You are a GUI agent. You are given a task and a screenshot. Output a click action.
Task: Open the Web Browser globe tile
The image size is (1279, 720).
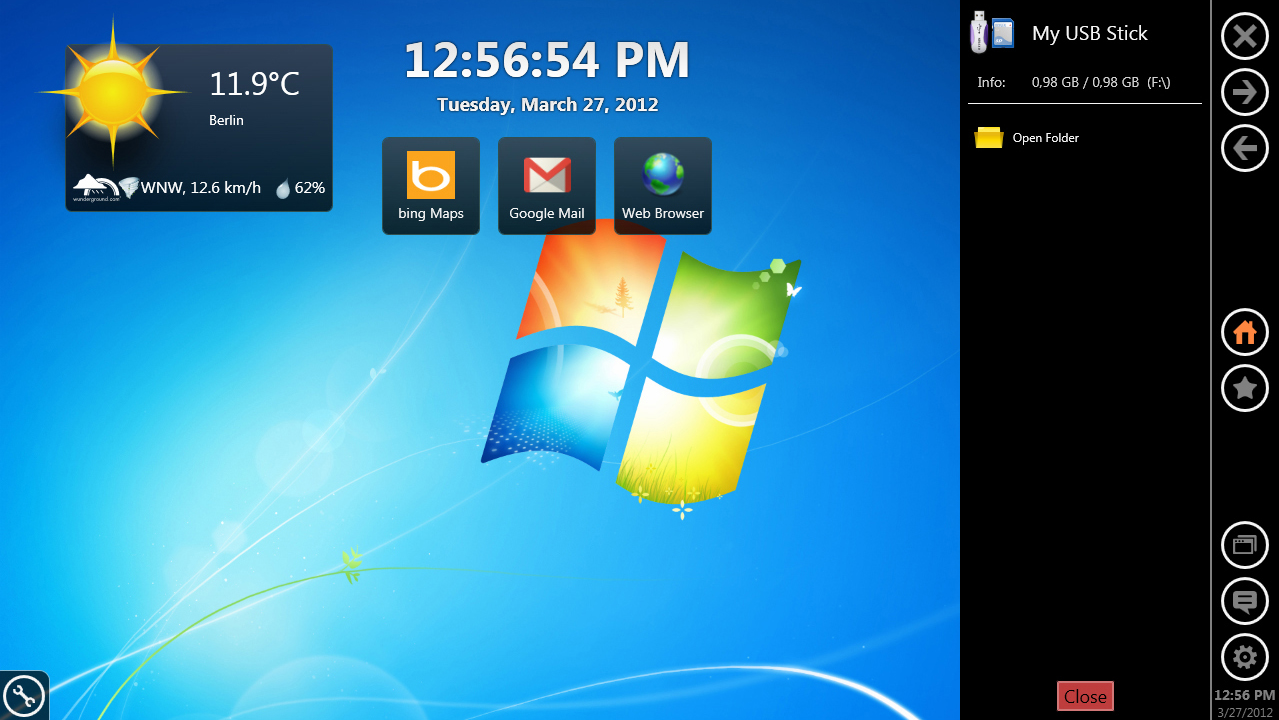pos(663,186)
